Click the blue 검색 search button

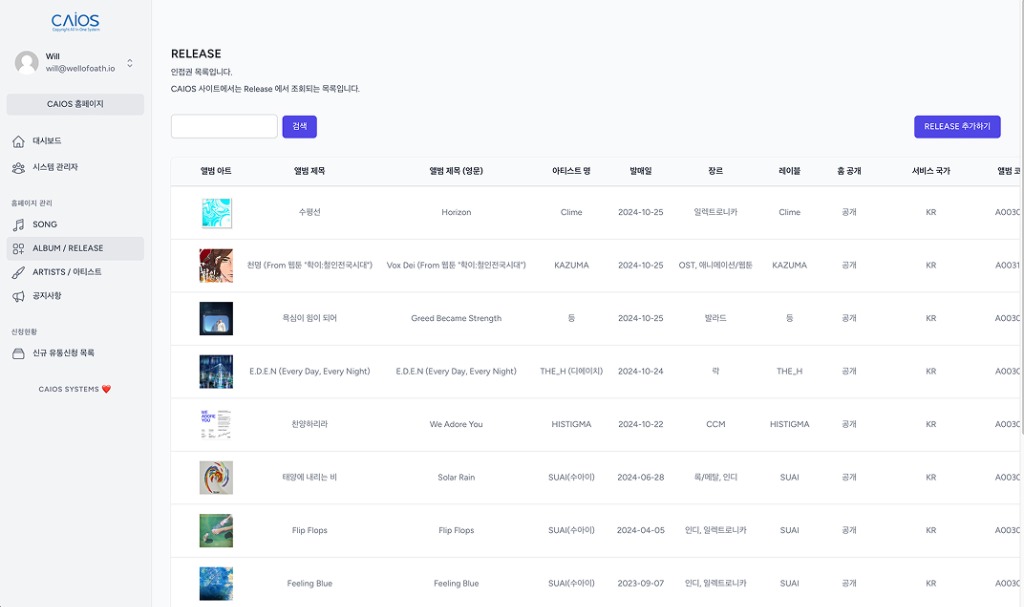click(299, 127)
